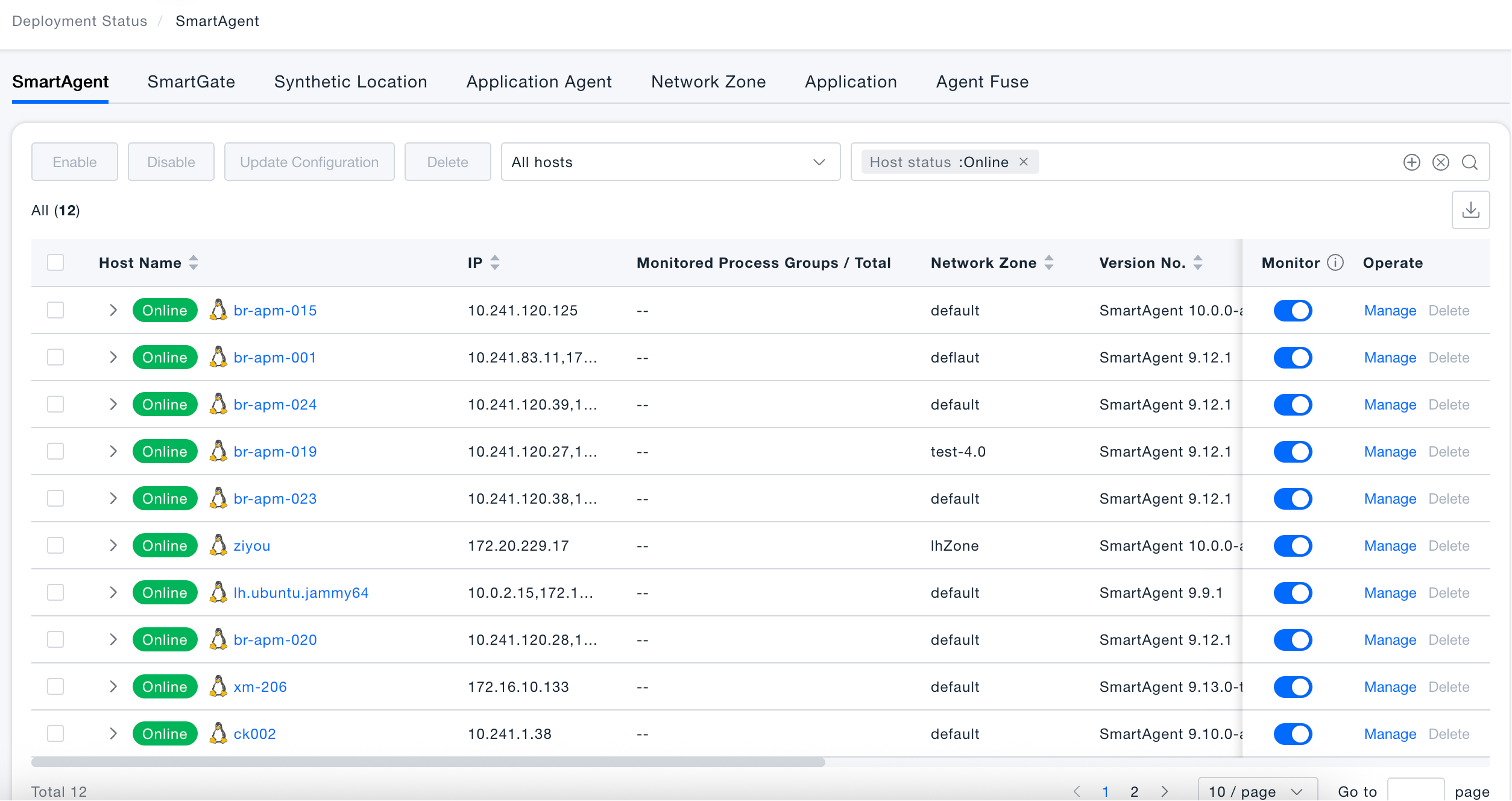The height and width of the screenshot is (801, 1512).
Task: Open Manage for br-apm-024
Action: pos(1390,404)
